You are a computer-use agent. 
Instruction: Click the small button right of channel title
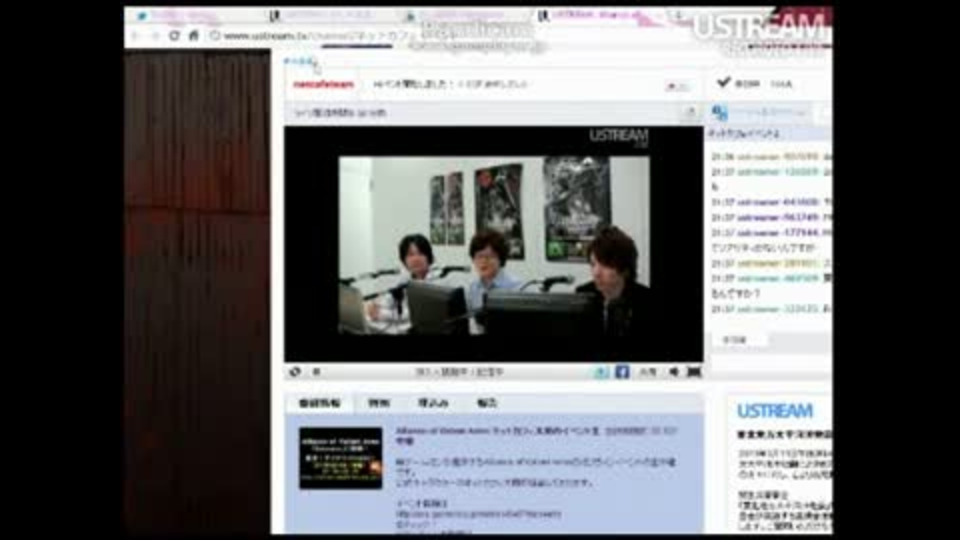[677, 86]
